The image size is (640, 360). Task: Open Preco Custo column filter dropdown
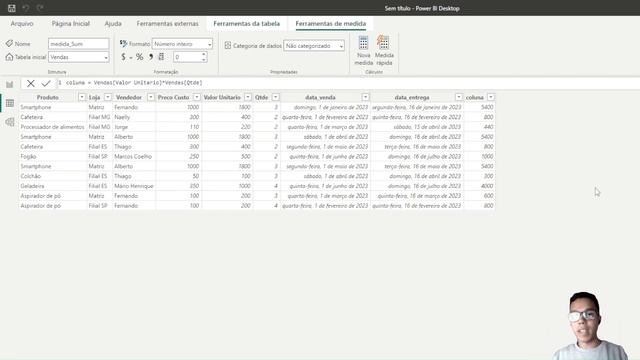coord(197,97)
